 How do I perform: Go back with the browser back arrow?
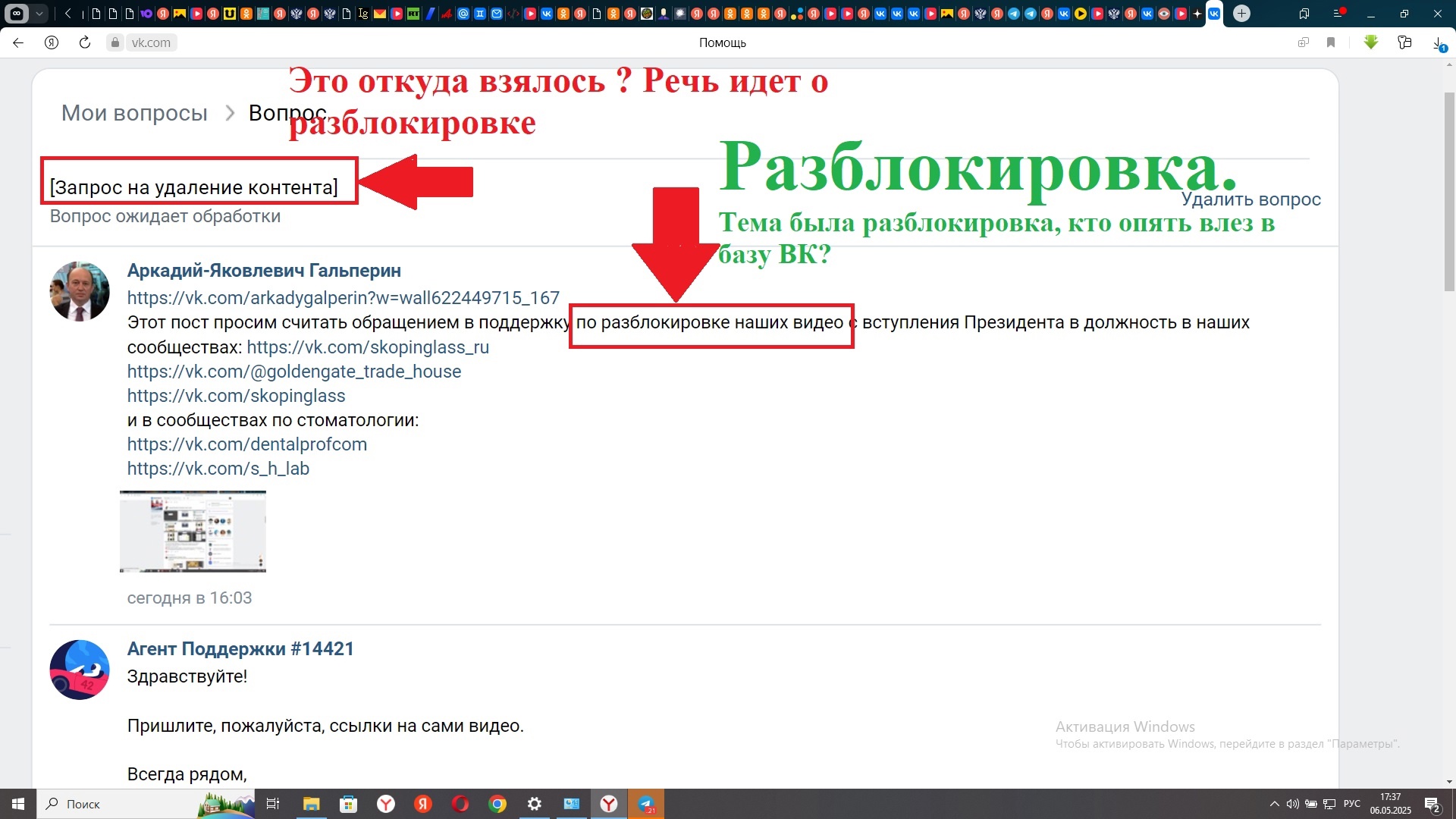(x=18, y=42)
